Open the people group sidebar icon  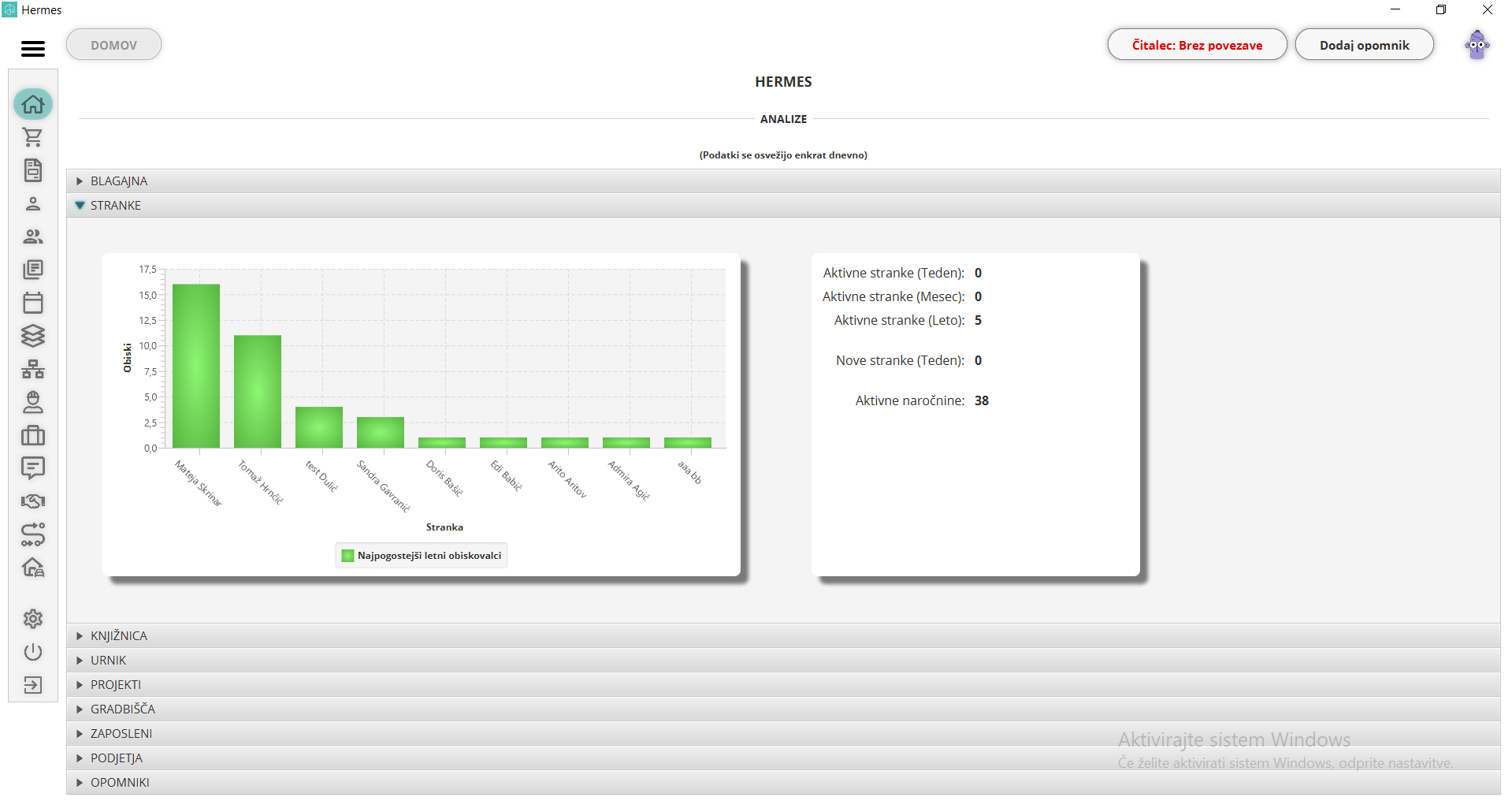tap(33, 236)
